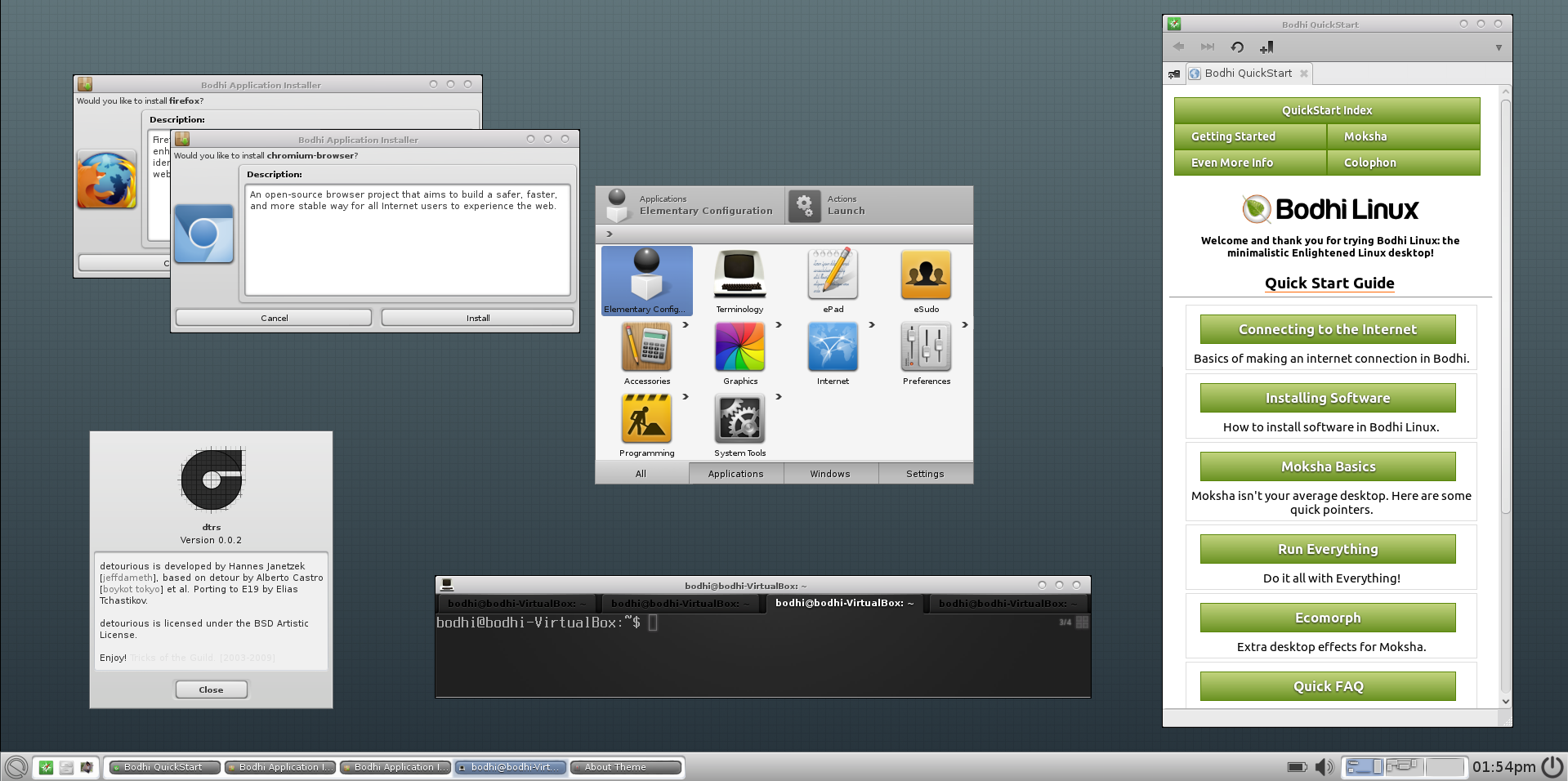Launch Terminology from the Everything launcher
The width and height of the screenshot is (1568, 781).
(739, 281)
